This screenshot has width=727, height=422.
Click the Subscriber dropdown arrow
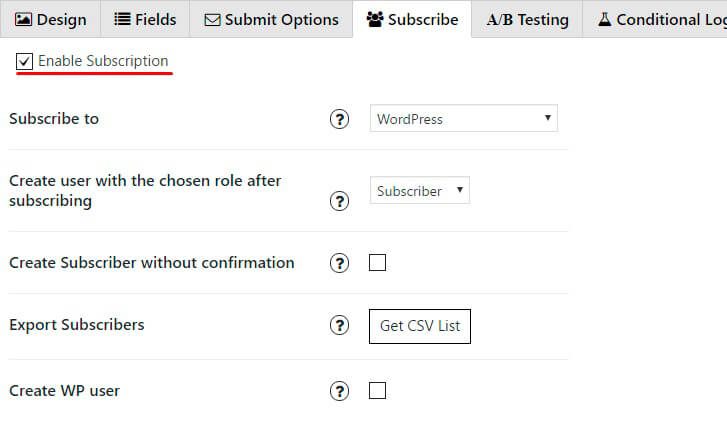pyautogui.click(x=460, y=190)
